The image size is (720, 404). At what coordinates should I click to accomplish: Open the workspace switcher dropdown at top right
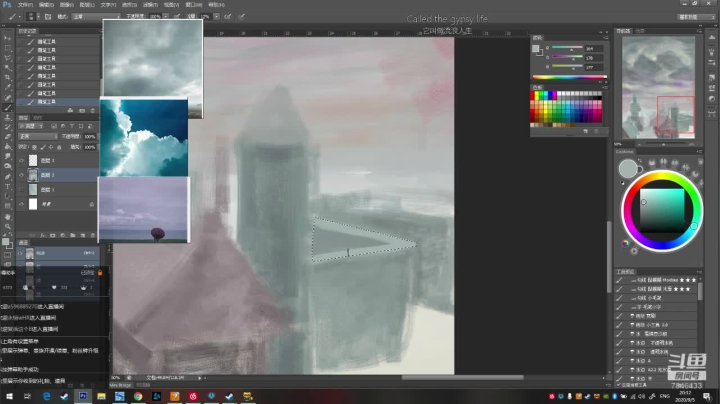point(697,17)
